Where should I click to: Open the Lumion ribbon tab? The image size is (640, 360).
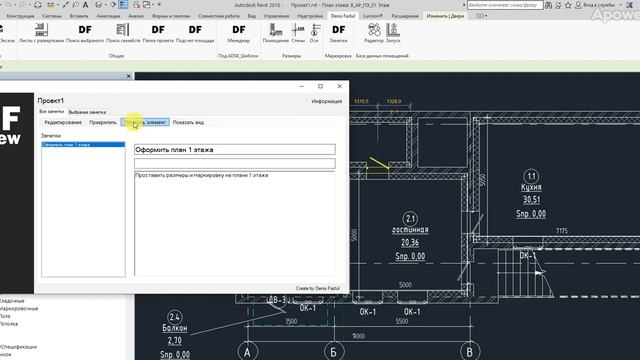tap(373, 16)
